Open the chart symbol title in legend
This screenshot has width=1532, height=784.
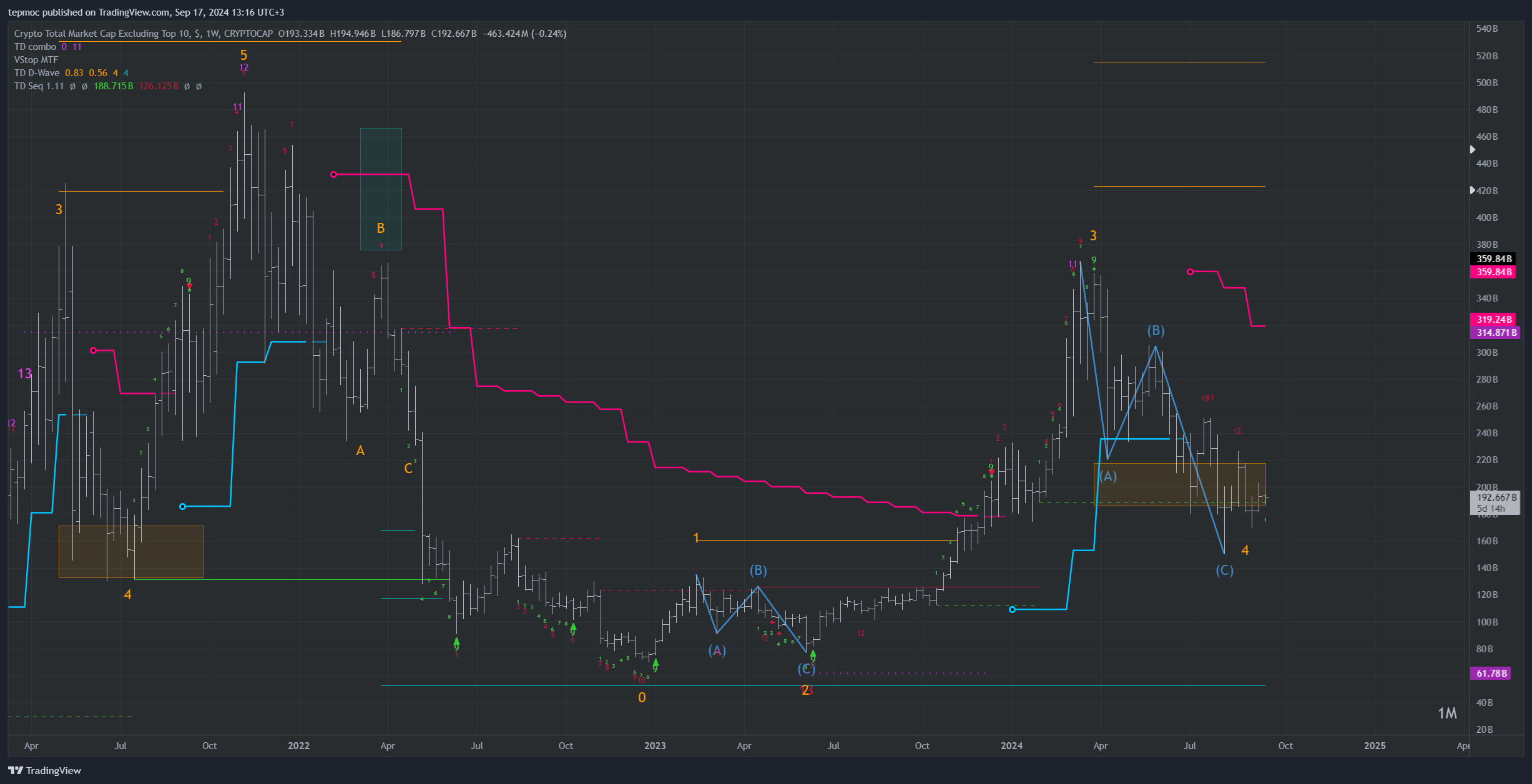pos(144,34)
